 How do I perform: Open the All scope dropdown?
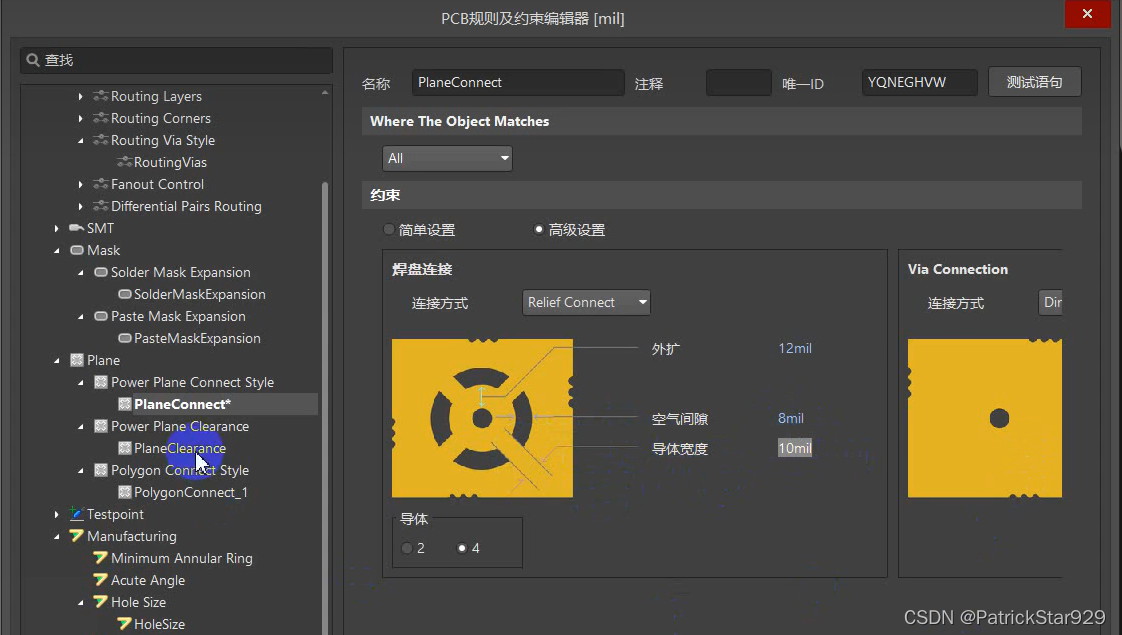pyautogui.click(x=503, y=158)
